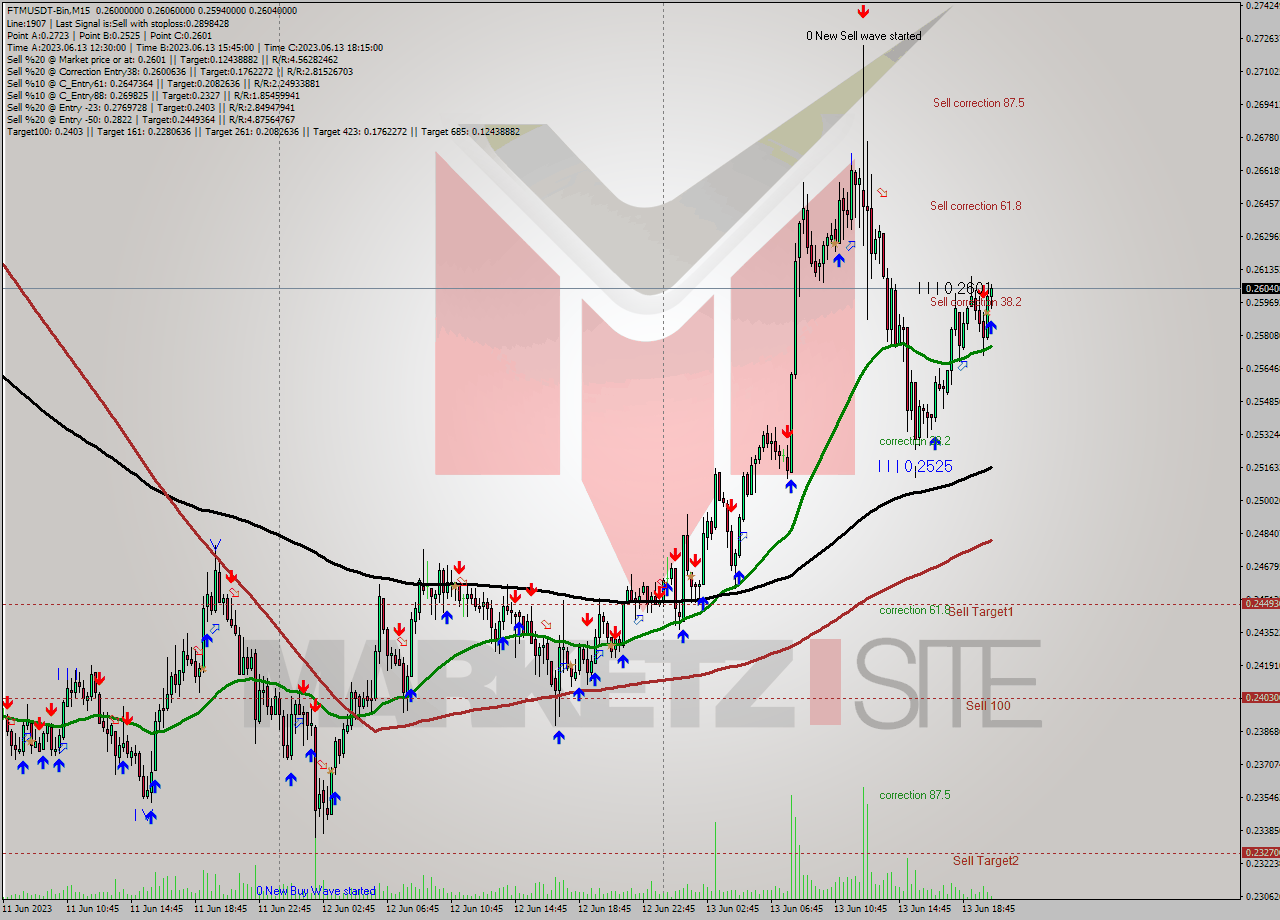1280x920 pixels.
Task: Click the 0.23868 price axis value
Action: (1263, 731)
